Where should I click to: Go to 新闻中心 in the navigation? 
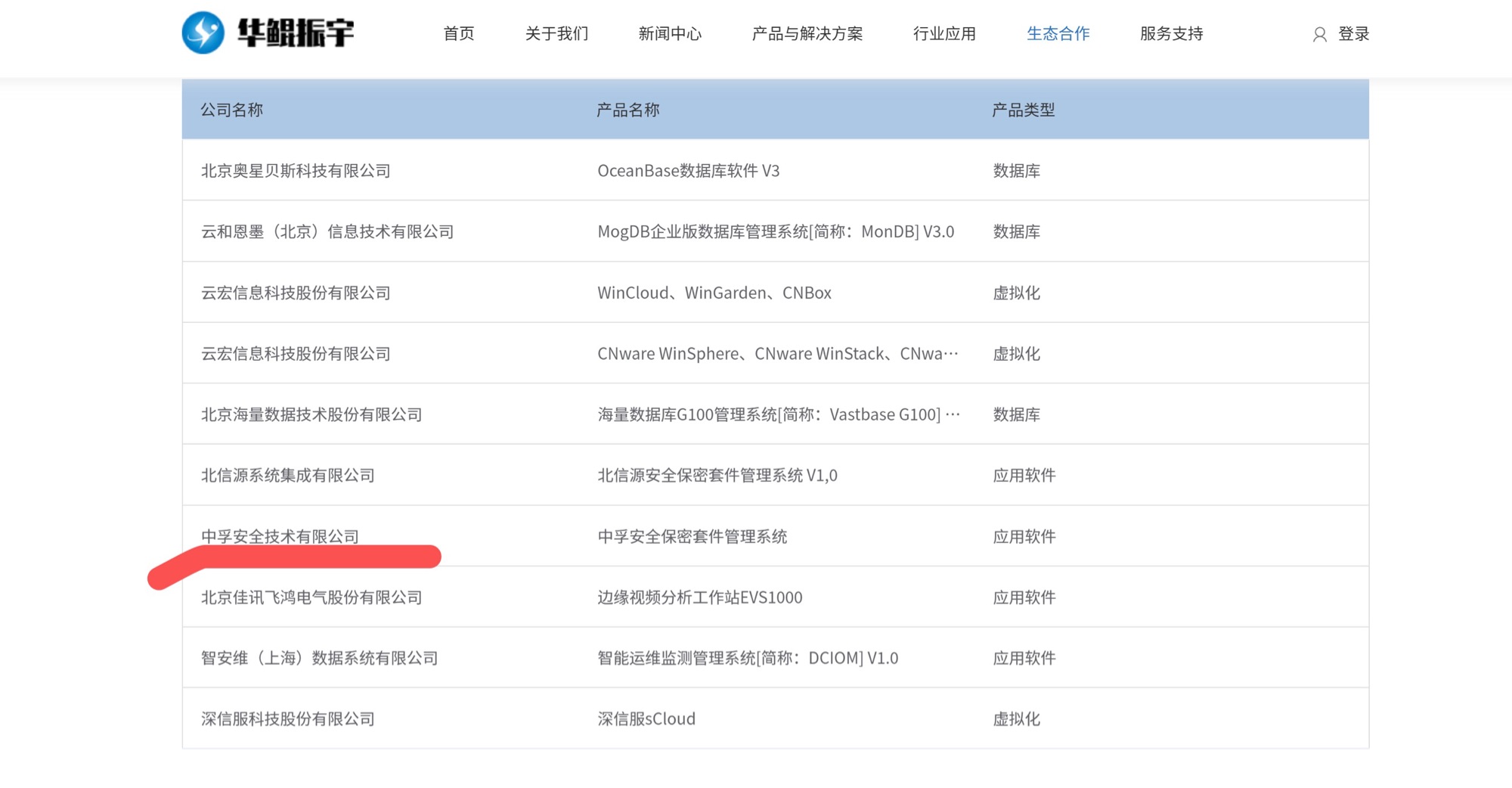tap(670, 33)
